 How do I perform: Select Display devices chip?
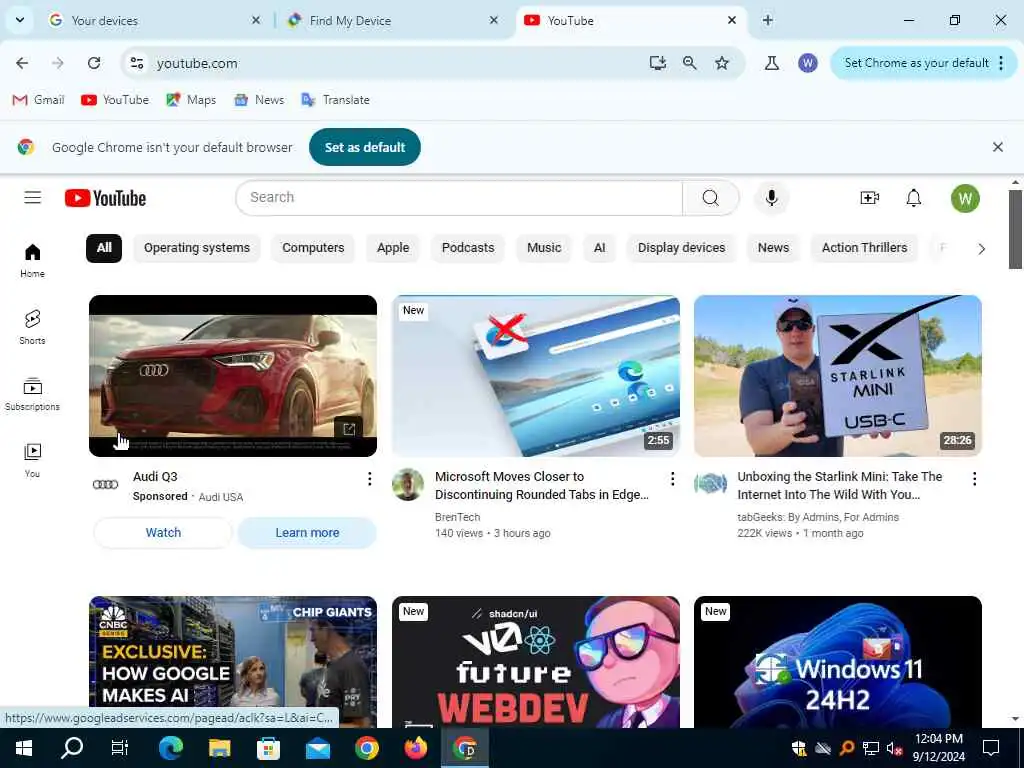681,248
